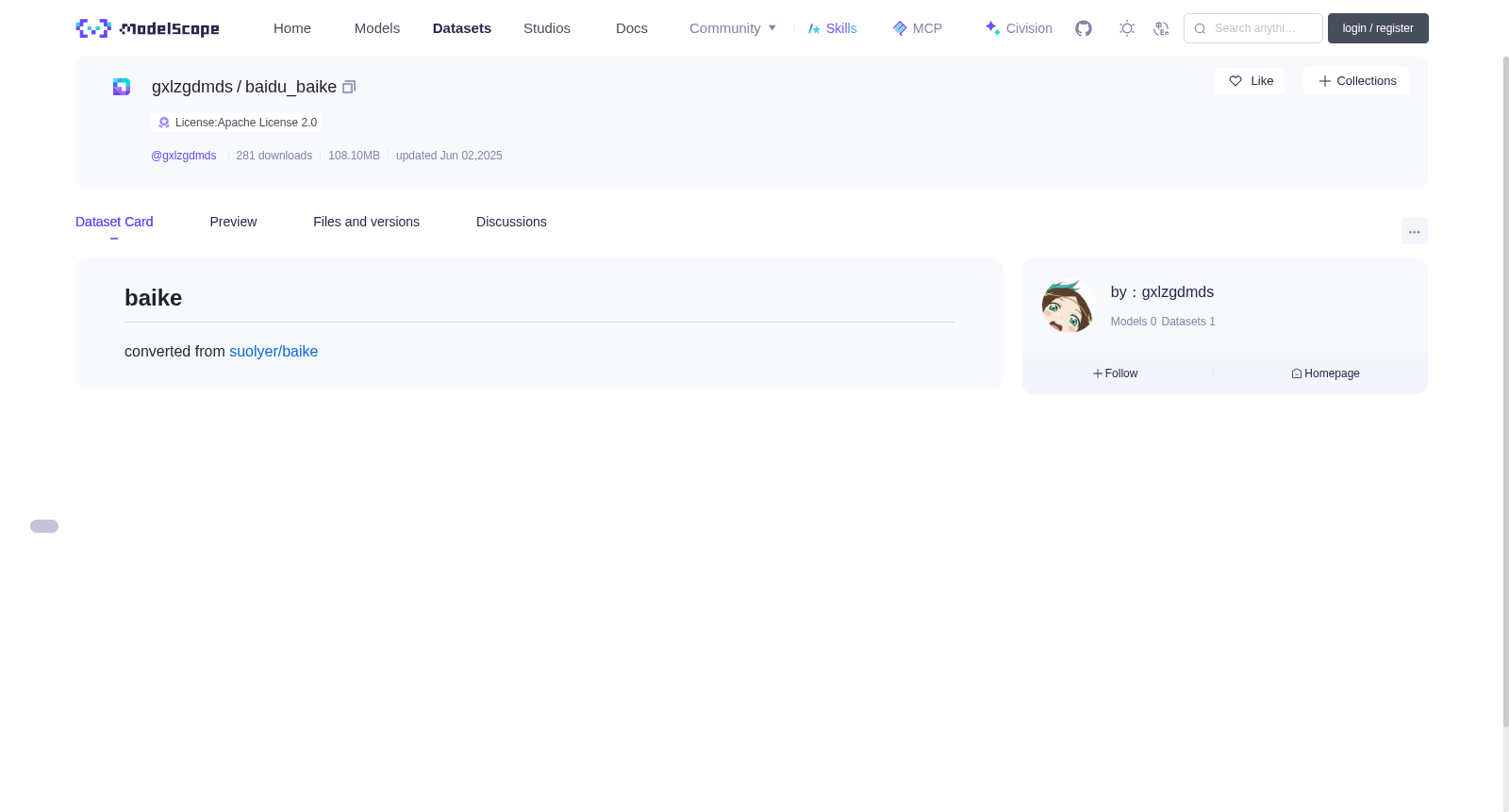Click the dataset avatar icon beside gxlzgdmds

click(122, 87)
